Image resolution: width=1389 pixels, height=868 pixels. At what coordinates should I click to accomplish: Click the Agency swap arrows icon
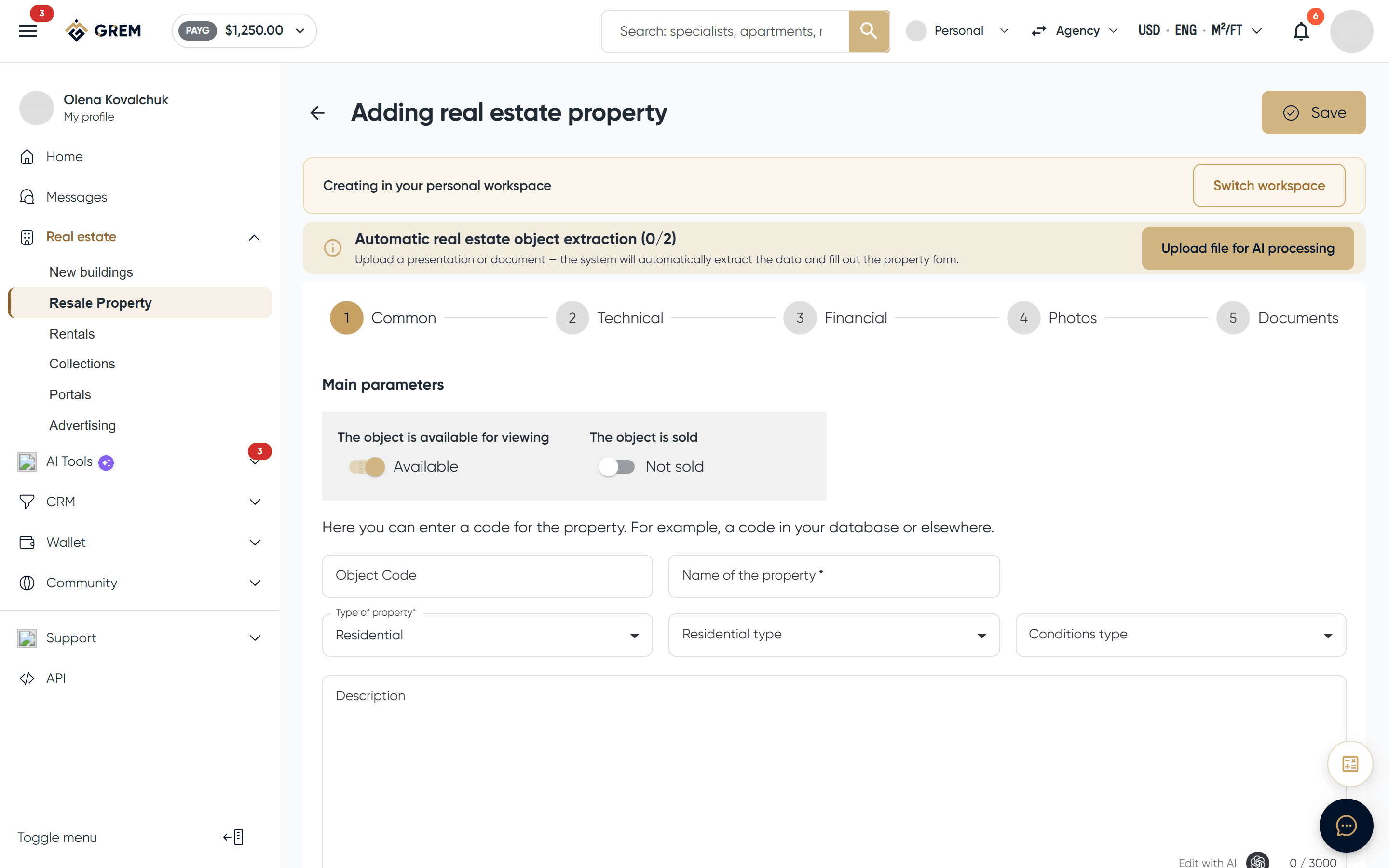1038,31
